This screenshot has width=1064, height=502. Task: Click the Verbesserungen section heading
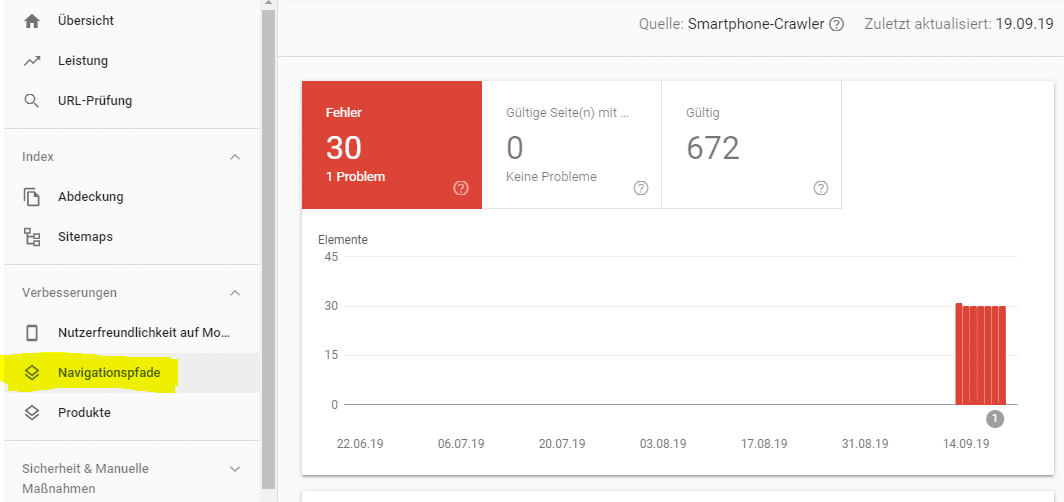coord(69,293)
